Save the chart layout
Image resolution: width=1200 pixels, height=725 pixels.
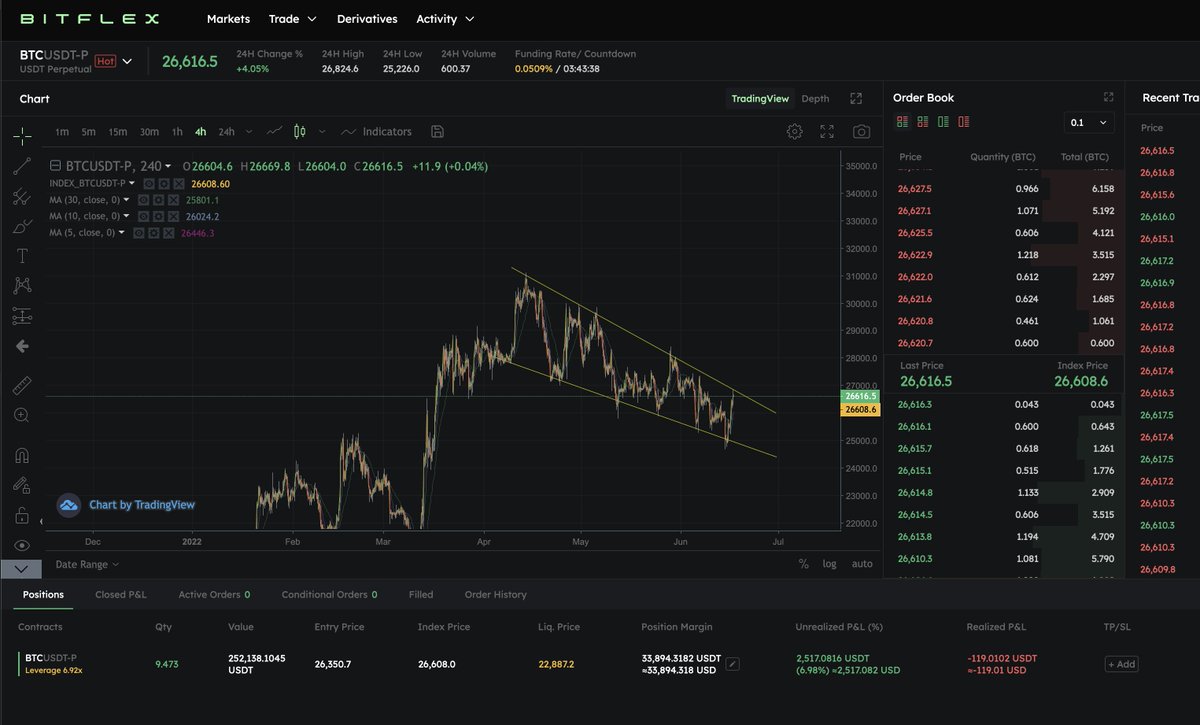tap(436, 131)
